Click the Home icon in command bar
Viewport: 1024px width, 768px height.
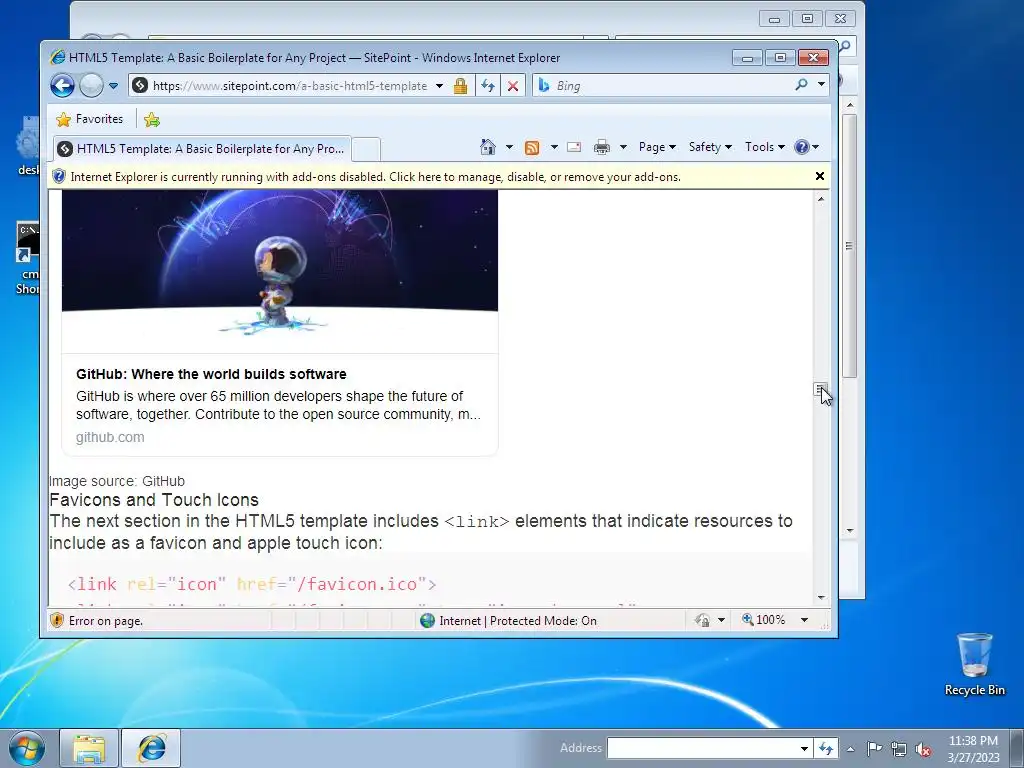coord(488,147)
